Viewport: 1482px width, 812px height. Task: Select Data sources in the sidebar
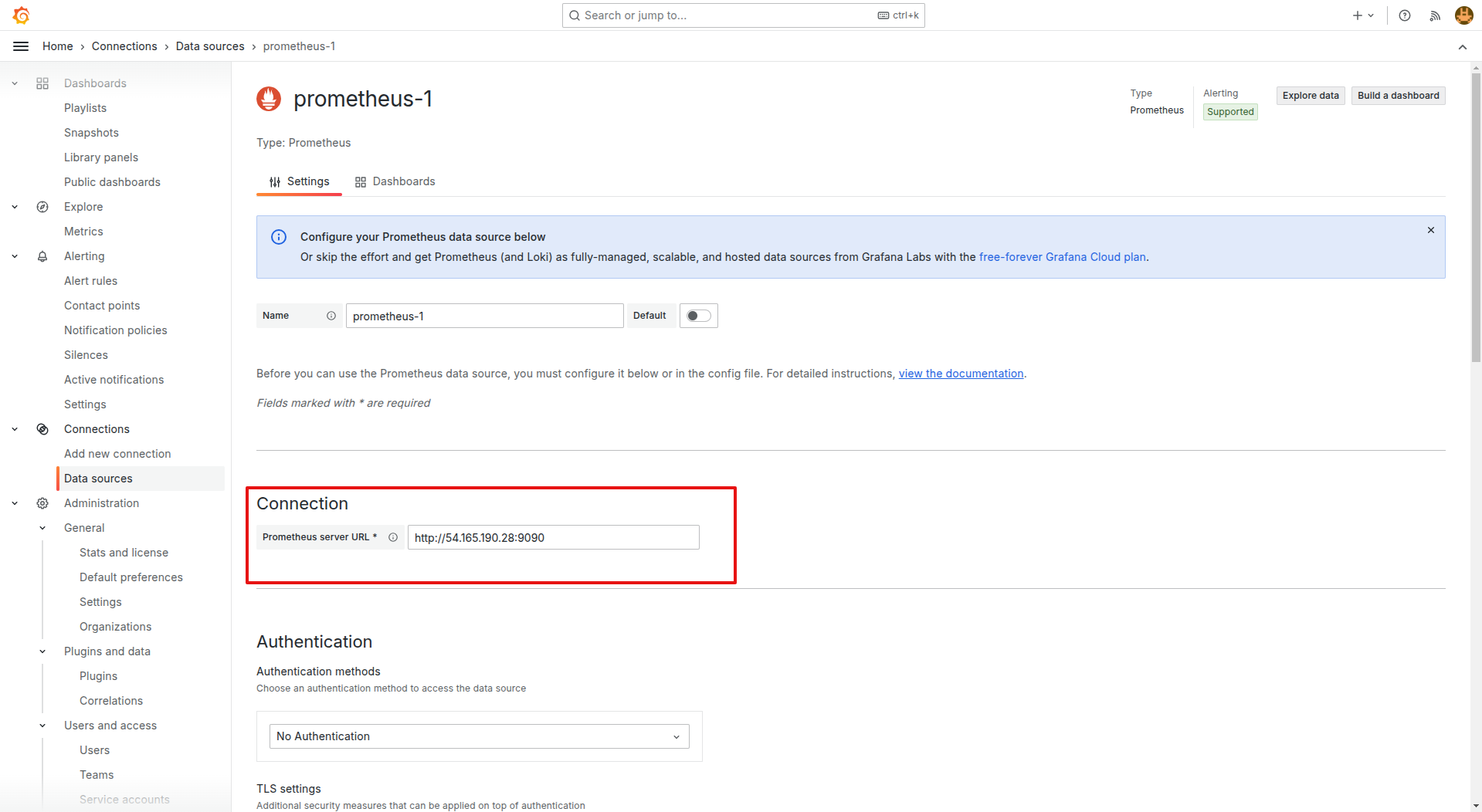coord(141,479)
